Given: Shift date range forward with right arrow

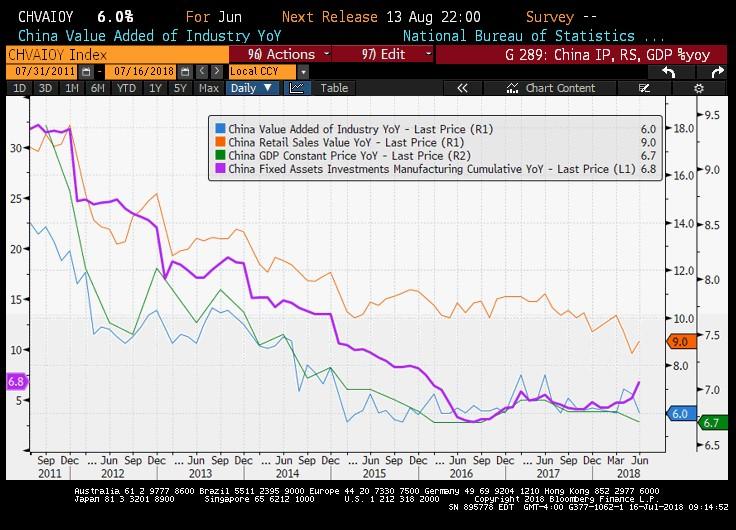Looking at the screenshot, I should click(x=216, y=71).
